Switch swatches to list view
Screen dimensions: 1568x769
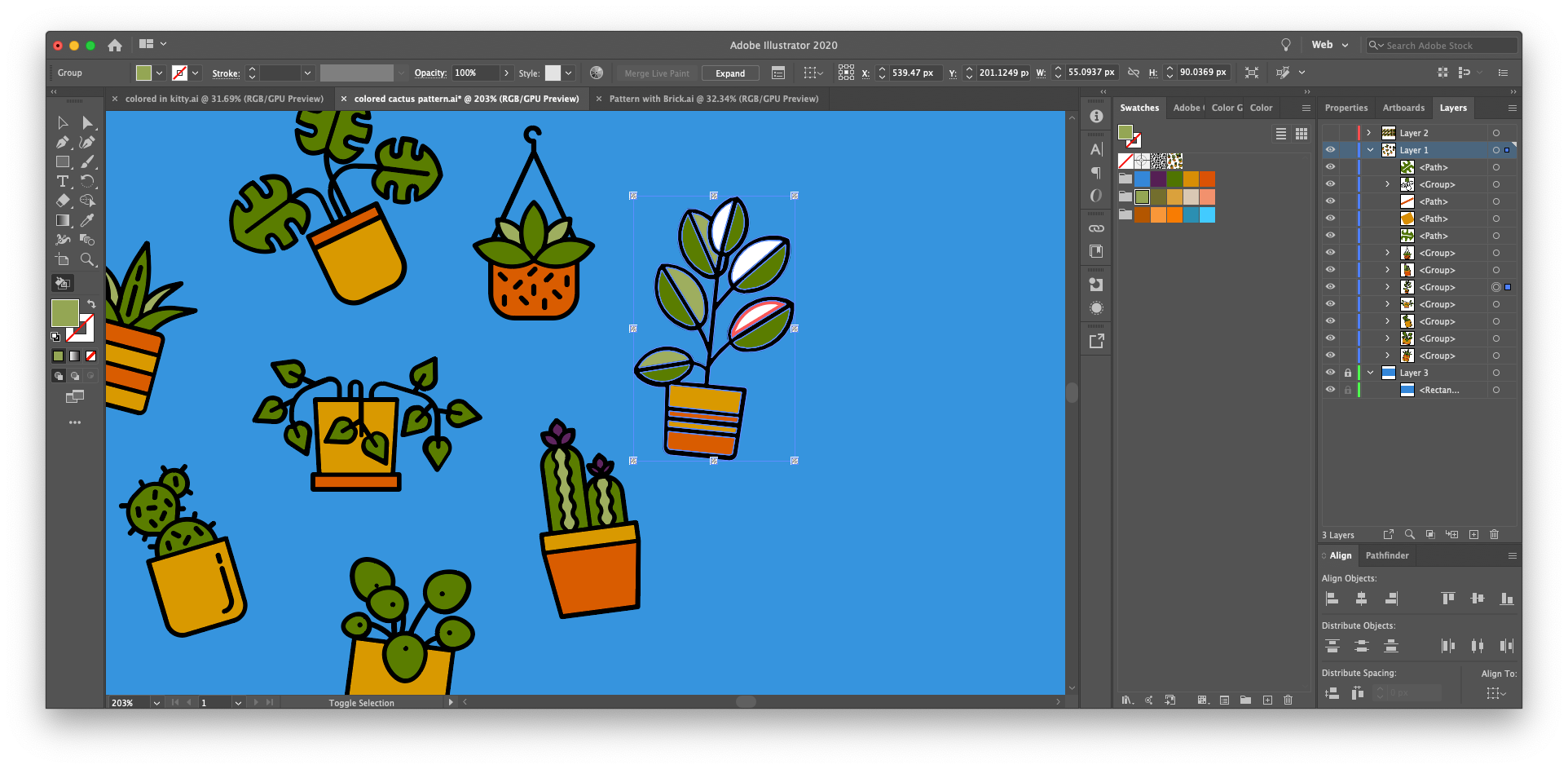click(x=1281, y=134)
